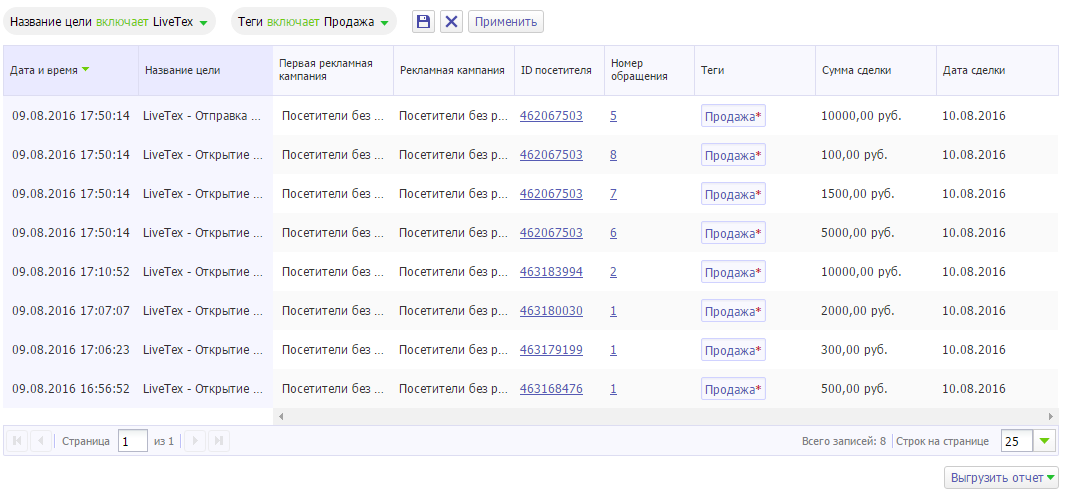
Task: Click the right arrow of the horizontal scrollbar
Action: point(1052,416)
